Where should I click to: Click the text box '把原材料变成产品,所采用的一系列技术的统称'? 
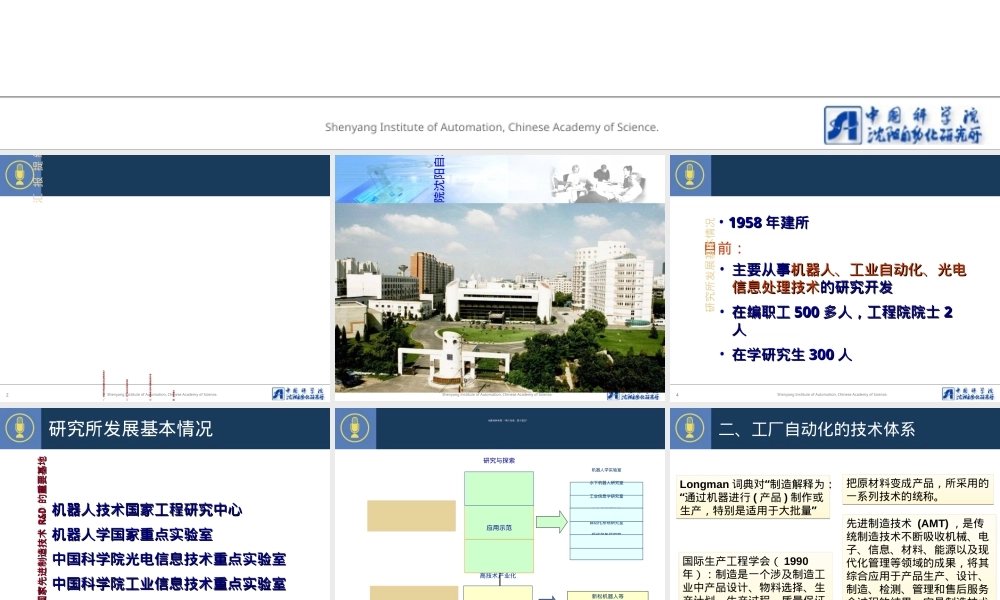click(918, 490)
